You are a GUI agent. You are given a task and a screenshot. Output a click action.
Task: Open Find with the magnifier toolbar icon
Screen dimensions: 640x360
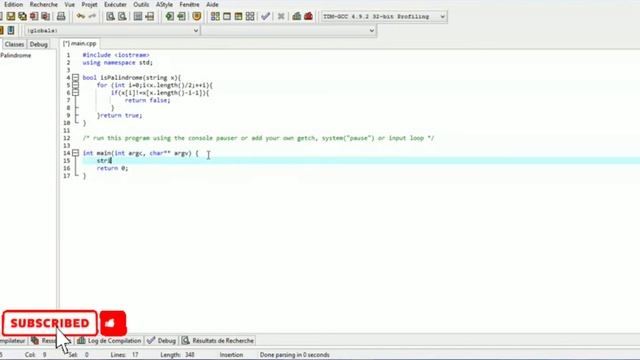(111, 16)
